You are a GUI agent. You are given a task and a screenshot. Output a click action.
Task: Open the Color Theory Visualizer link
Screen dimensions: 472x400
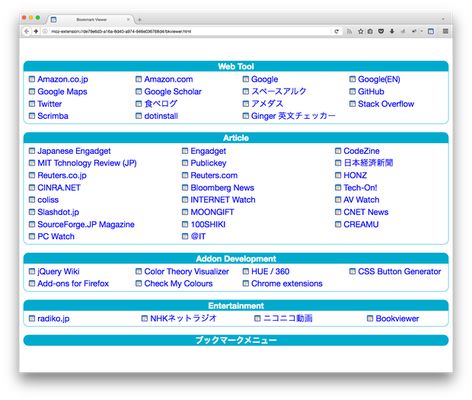186,271
